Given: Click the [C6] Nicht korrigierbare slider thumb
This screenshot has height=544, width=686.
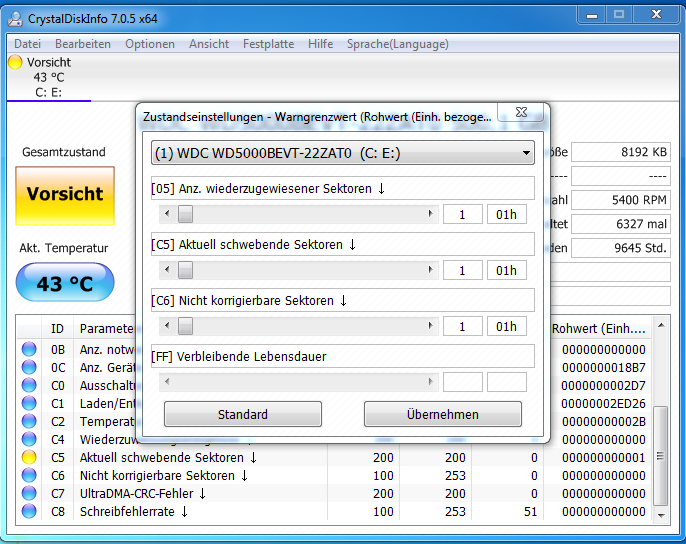Looking at the screenshot, I should (186, 326).
